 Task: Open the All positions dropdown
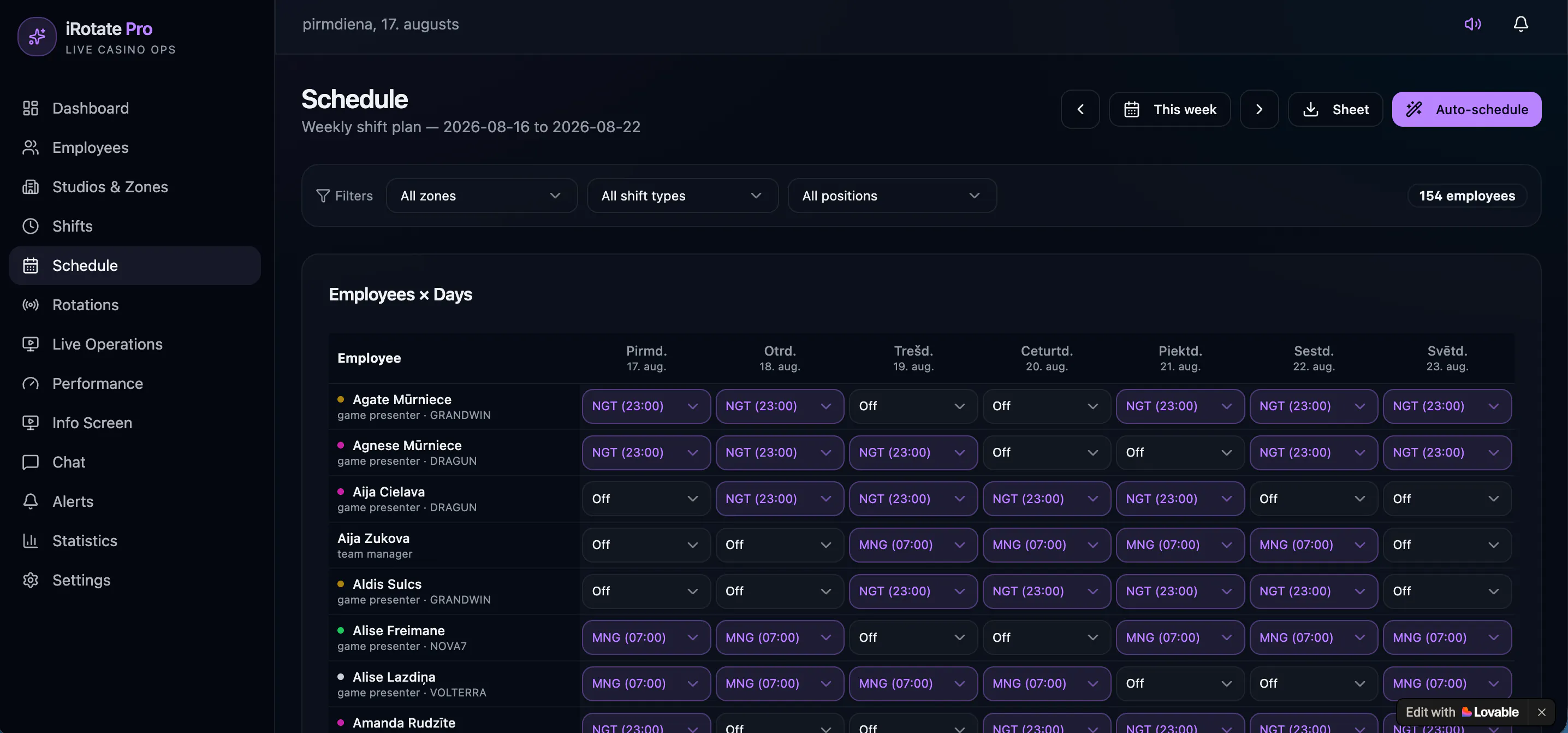(892, 196)
